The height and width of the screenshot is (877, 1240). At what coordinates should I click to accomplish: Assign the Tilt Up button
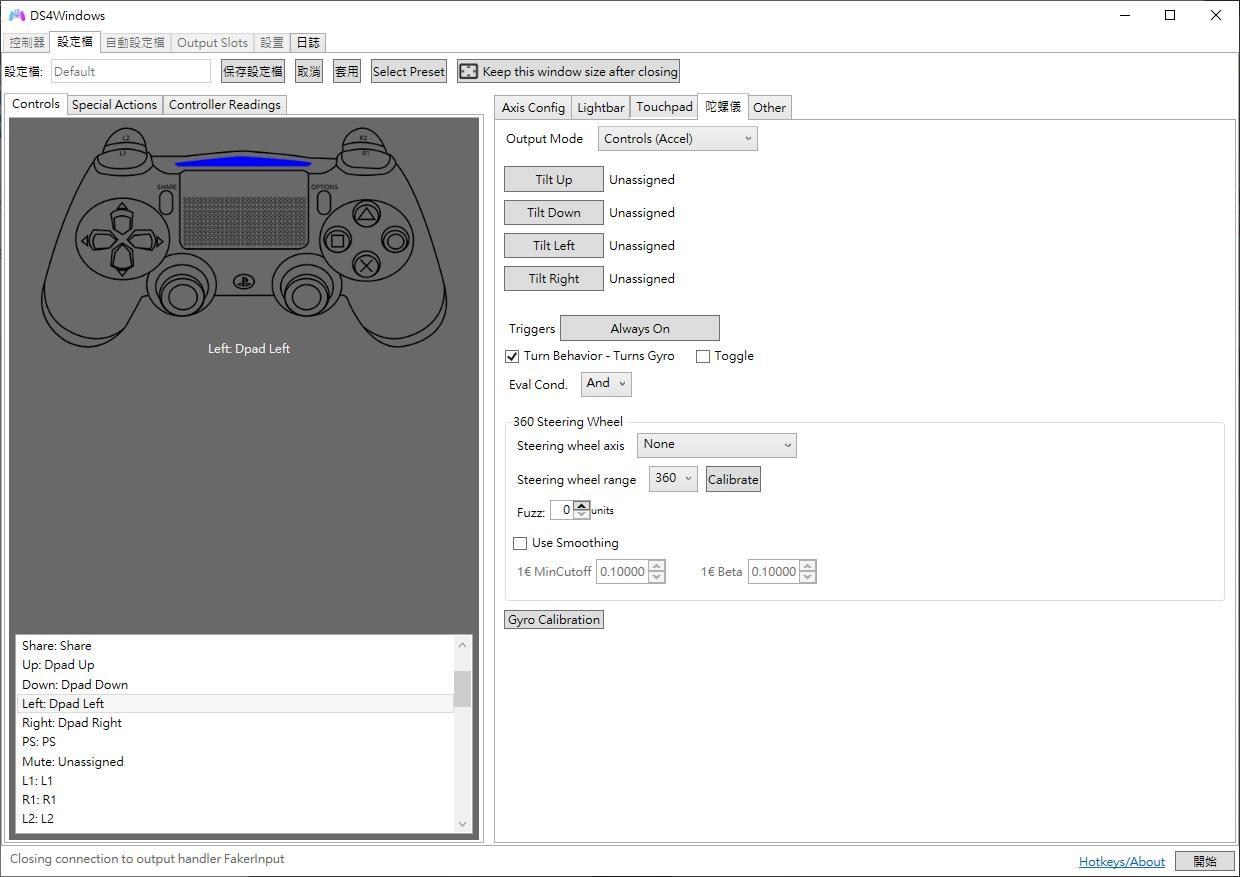pos(554,179)
